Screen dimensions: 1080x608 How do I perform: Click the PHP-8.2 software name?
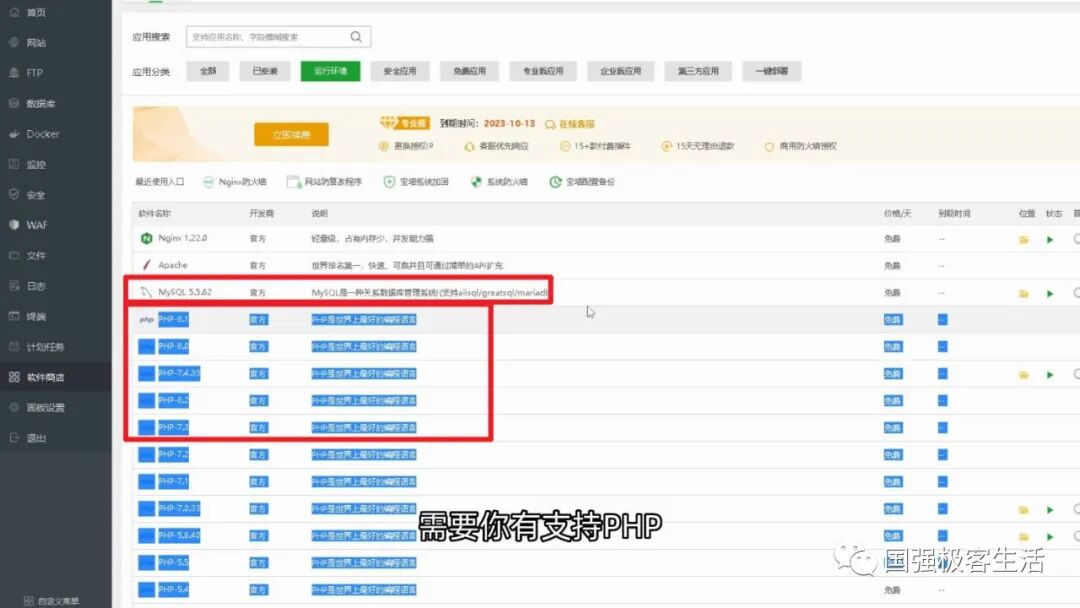(x=173, y=400)
